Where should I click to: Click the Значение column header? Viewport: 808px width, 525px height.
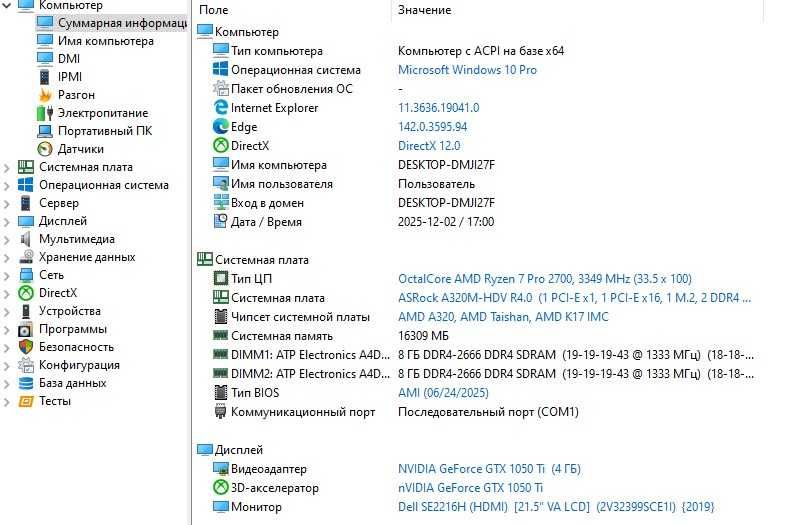pos(577,10)
